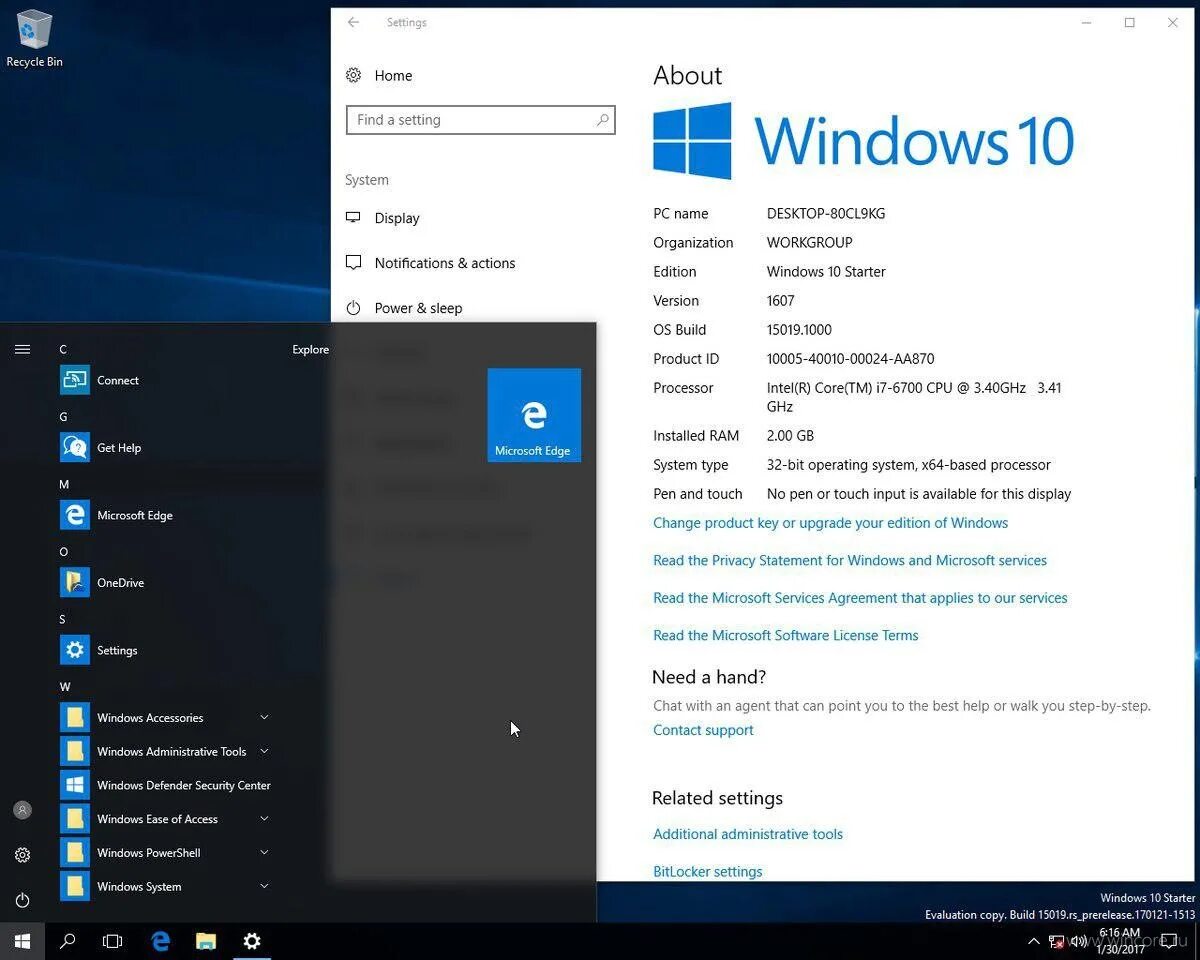The height and width of the screenshot is (960, 1200).
Task: Open Task View on the taskbar
Action: [x=113, y=941]
